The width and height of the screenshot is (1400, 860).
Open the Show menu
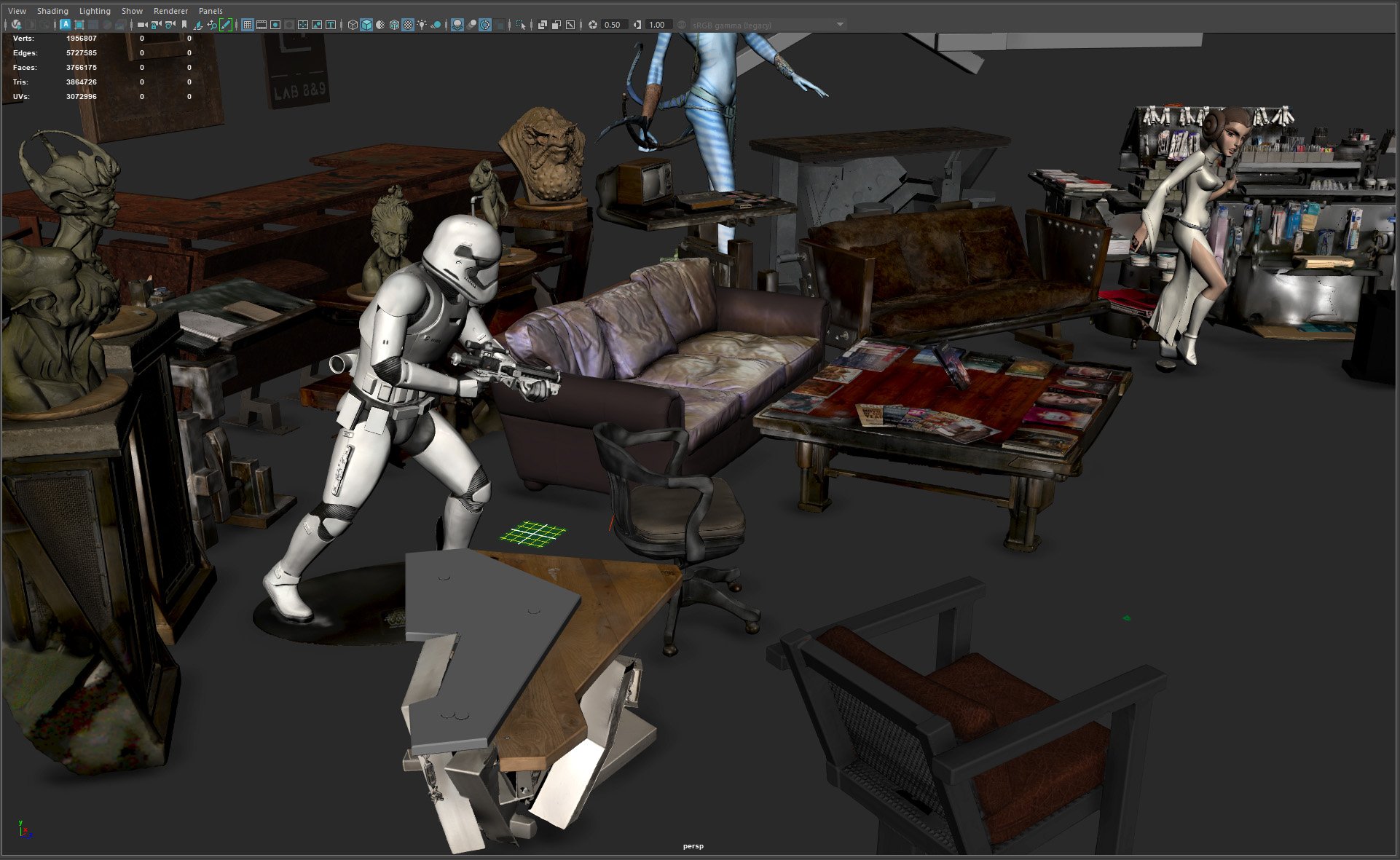(132, 11)
